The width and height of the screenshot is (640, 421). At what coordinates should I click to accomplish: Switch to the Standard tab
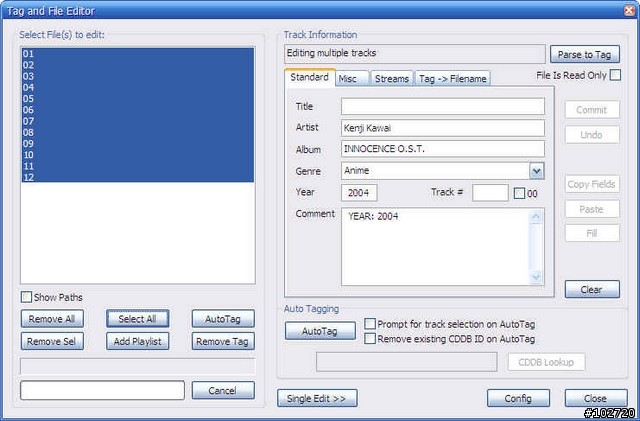click(x=309, y=77)
